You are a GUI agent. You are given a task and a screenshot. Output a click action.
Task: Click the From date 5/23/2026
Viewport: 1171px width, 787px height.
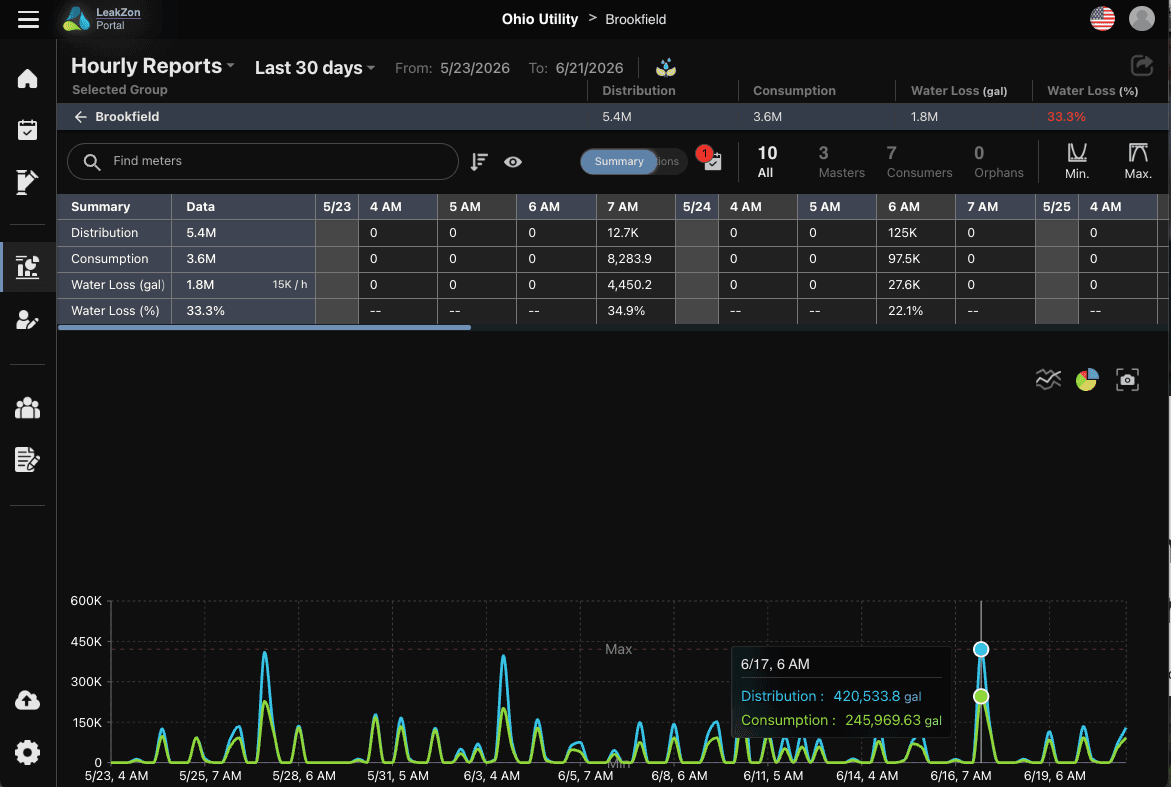(475, 68)
